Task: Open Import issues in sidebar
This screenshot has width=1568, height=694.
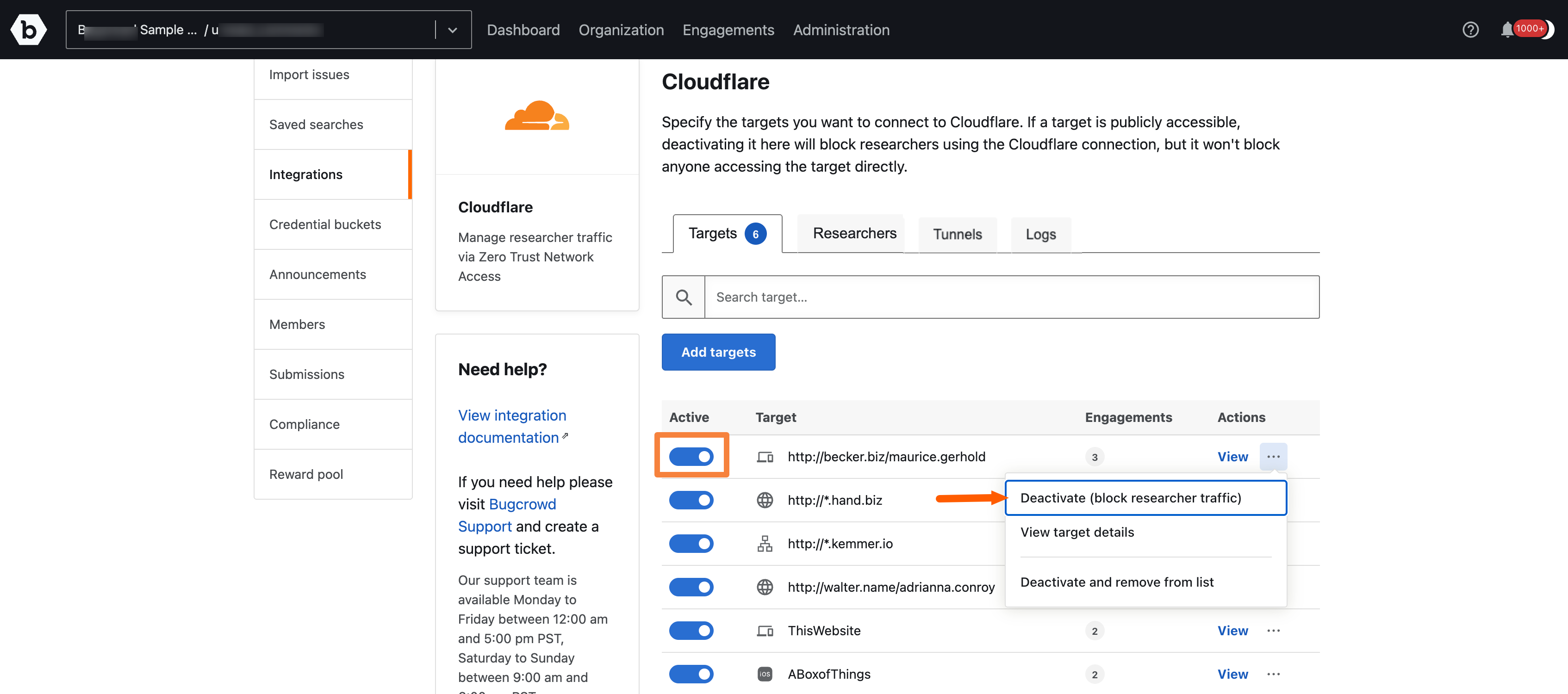Action: (x=333, y=74)
